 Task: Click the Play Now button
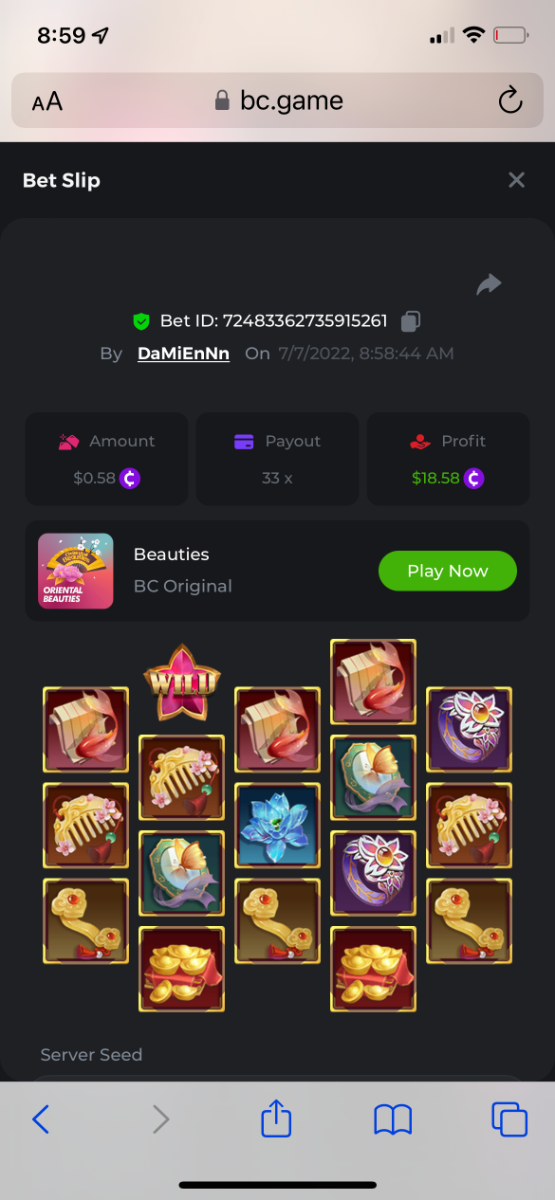click(447, 571)
